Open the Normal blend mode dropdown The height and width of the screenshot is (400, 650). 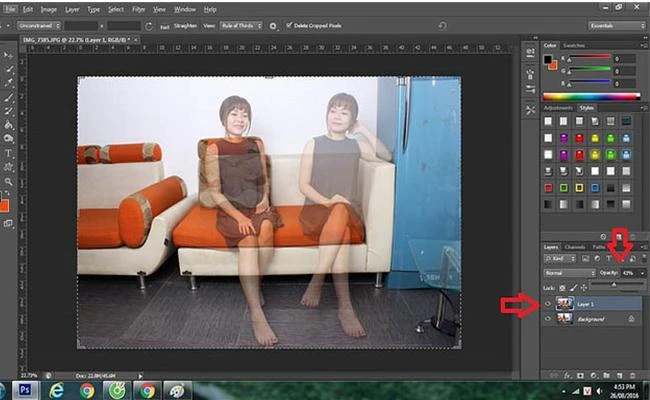(x=568, y=272)
